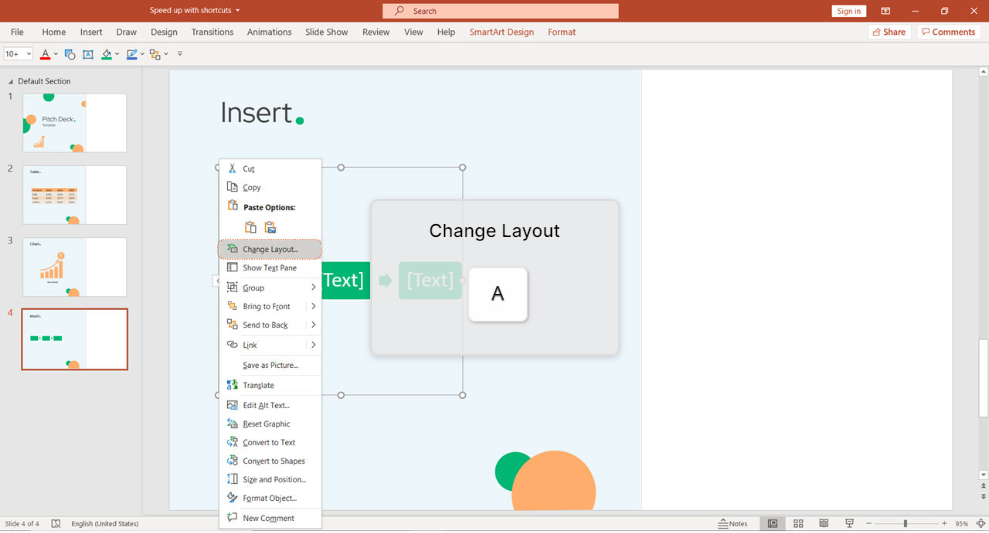The height and width of the screenshot is (533, 989).
Task: Click the text box icon in quick toolbar
Action: click(88, 54)
